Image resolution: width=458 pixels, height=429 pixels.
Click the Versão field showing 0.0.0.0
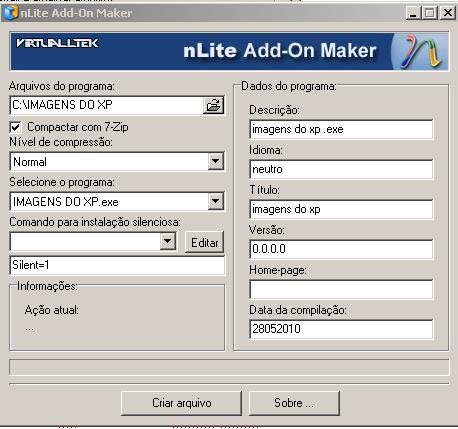click(x=341, y=249)
